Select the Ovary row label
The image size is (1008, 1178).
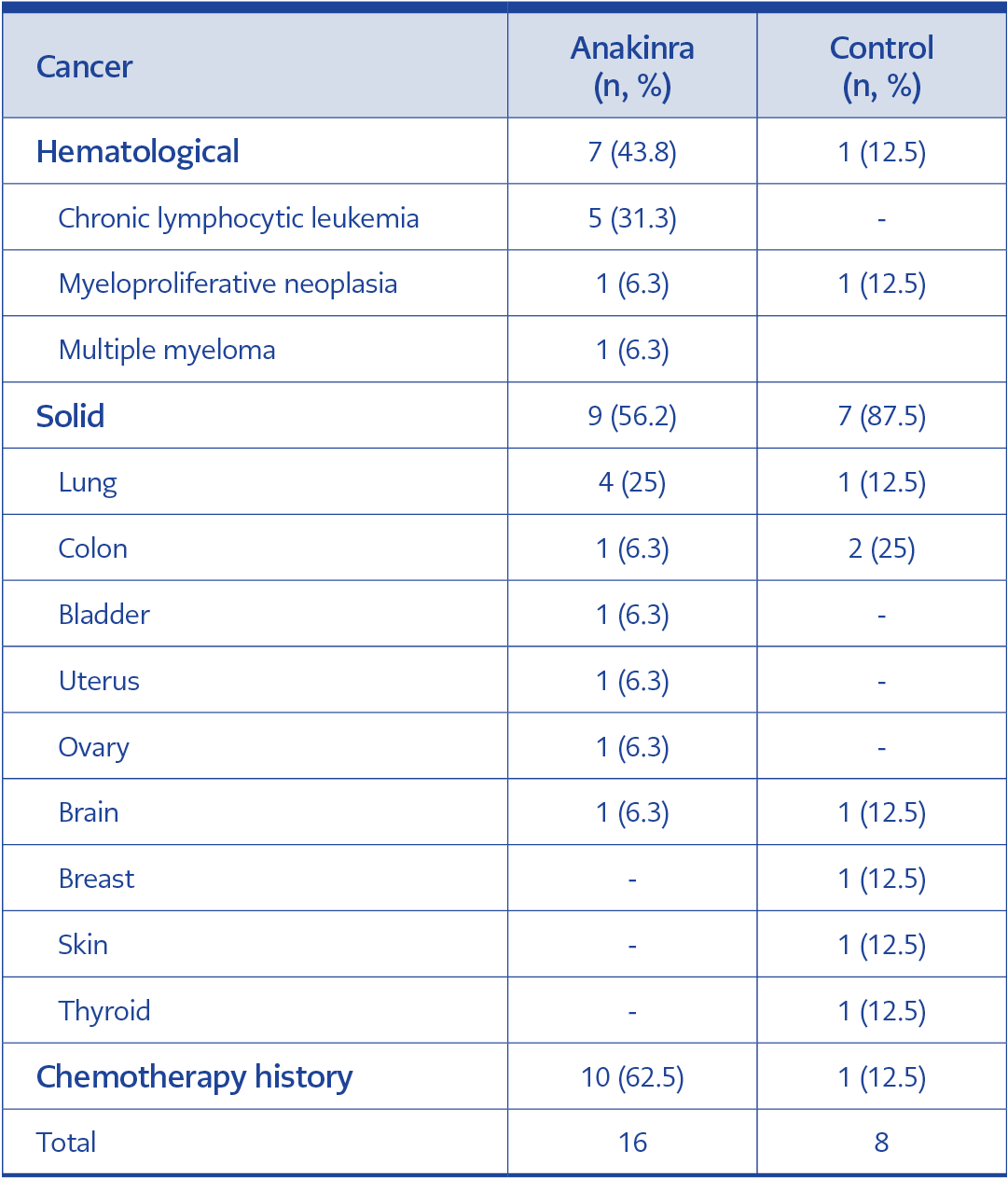click(94, 747)
